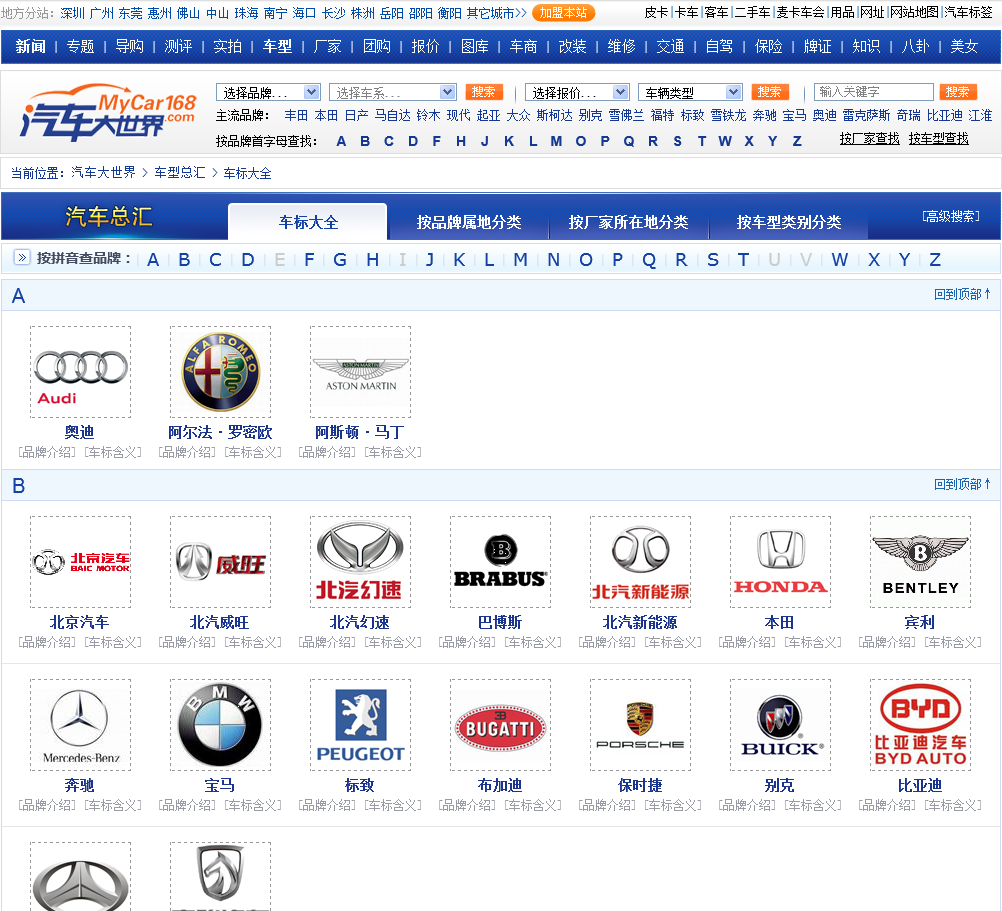Open the PORSCHE logo image
Viewport: 1002px width, 911px height.
click(x=640, y=724)
